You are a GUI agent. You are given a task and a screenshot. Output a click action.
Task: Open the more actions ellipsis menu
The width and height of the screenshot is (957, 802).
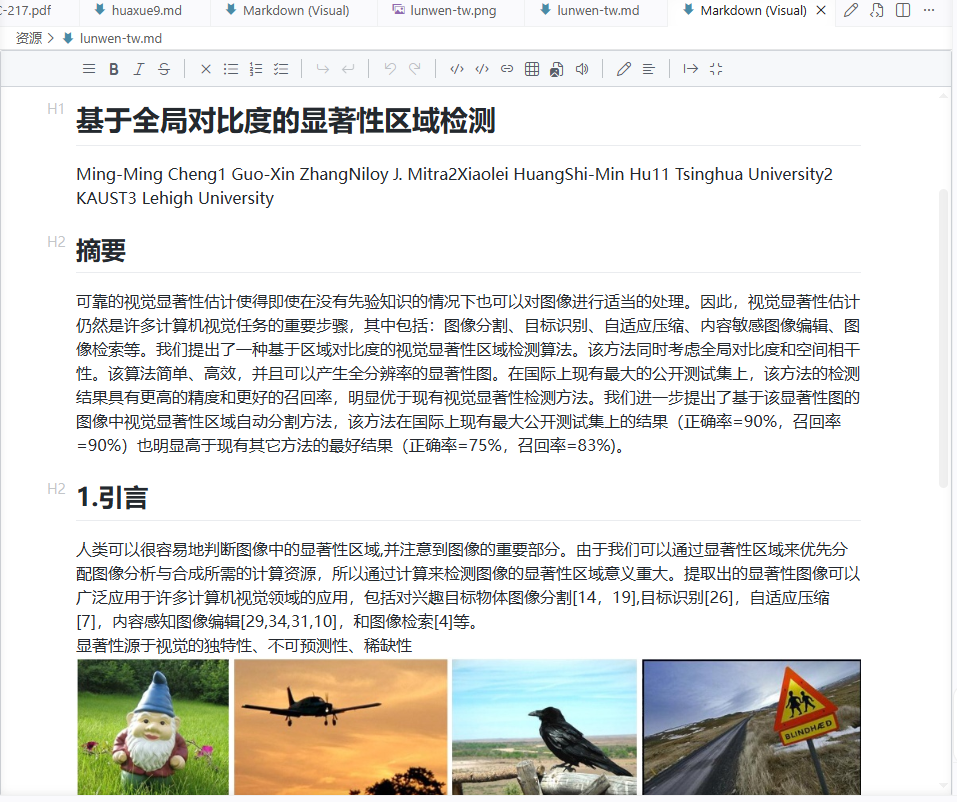coord(928,10)
